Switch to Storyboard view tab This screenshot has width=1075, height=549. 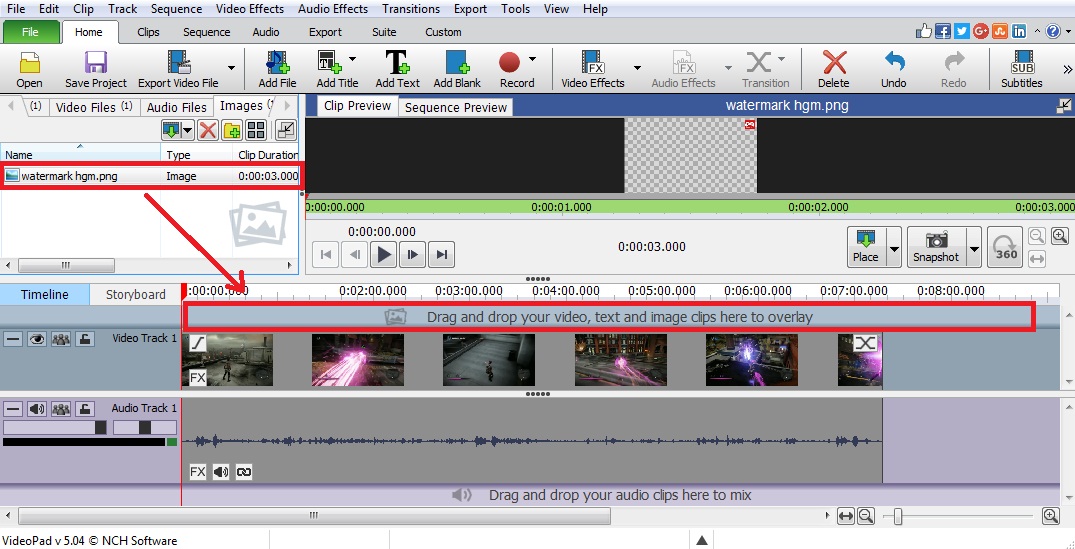[x=136, y=295]
